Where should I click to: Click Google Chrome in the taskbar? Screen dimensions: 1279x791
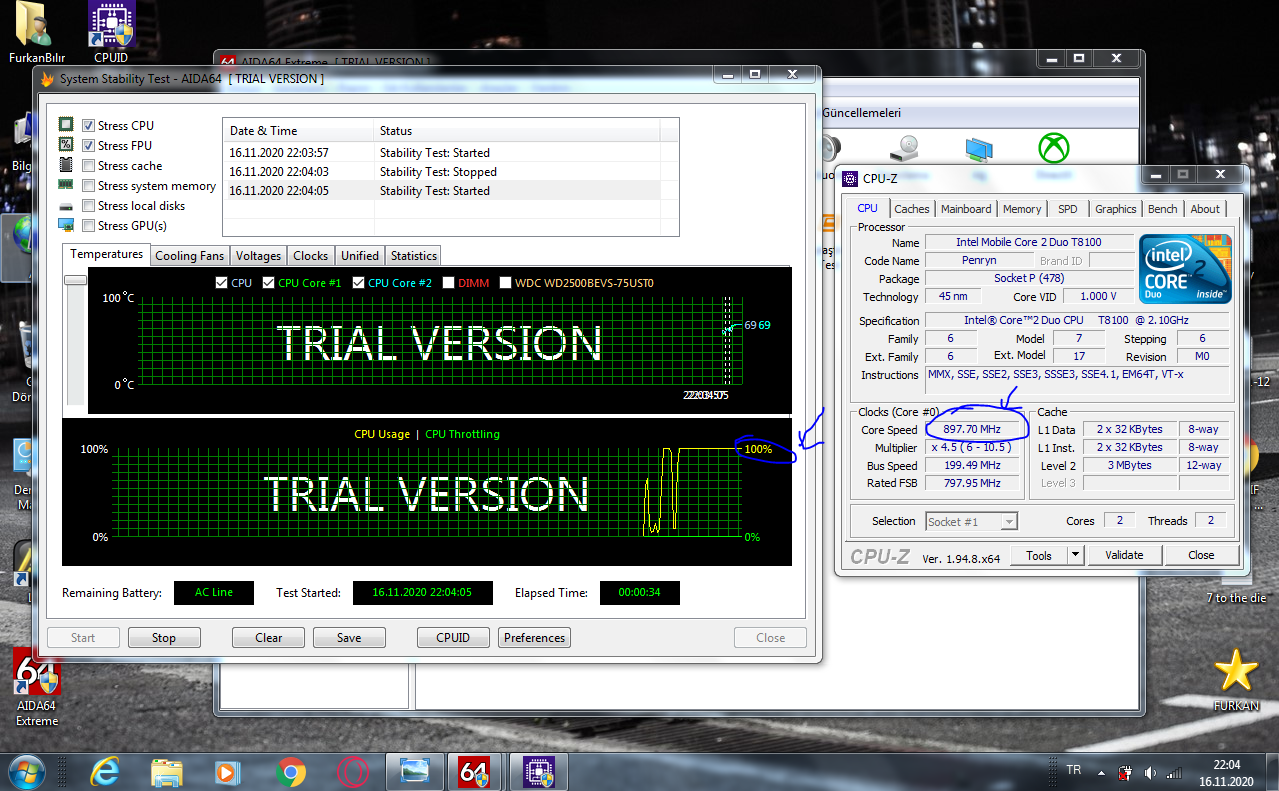coord(291,771)
